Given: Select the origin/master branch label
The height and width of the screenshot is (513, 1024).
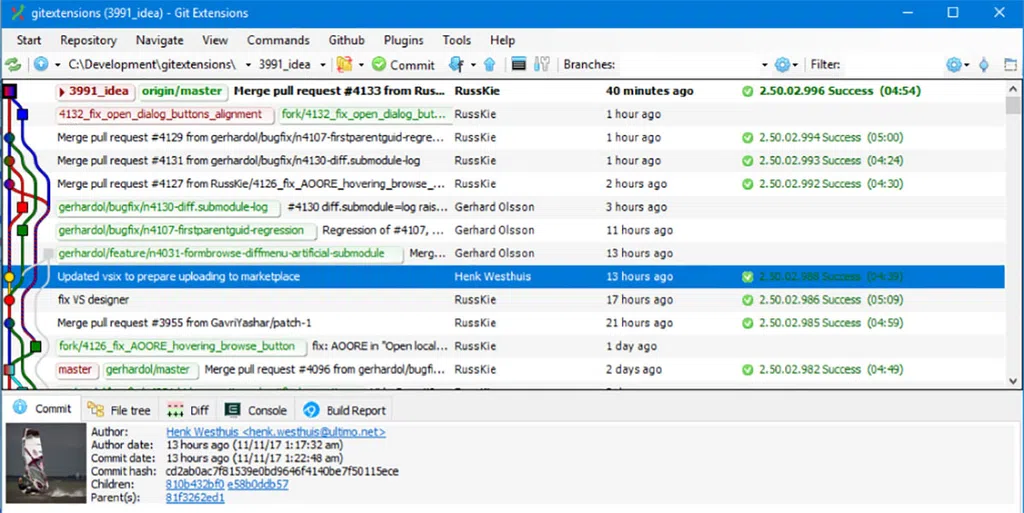Looking at the screenshot, I should (182, 91).
